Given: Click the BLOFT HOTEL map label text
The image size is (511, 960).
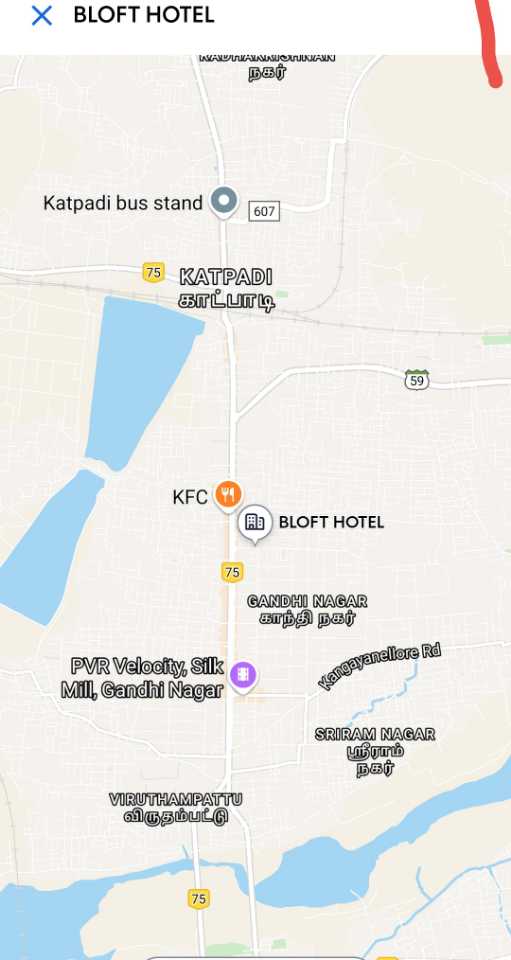Looking at the screenshot, I should (331, 522).
